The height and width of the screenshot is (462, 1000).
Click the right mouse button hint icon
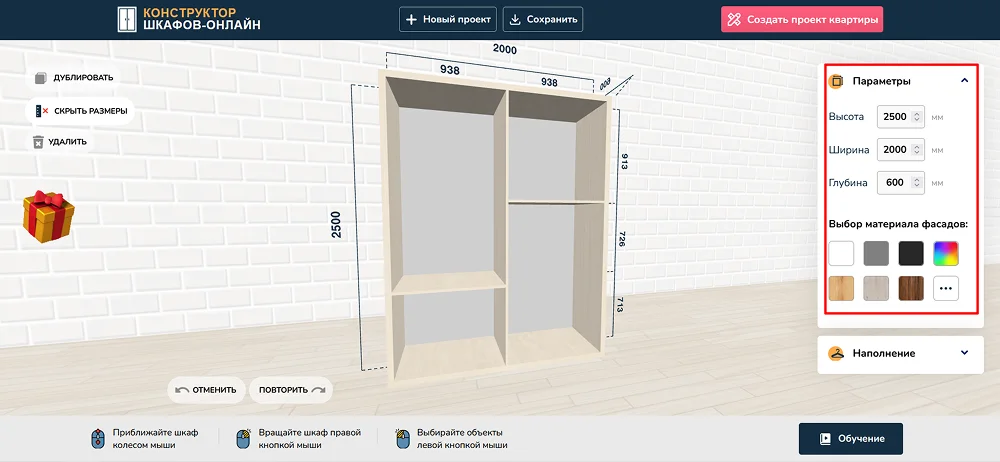(243, 439)
